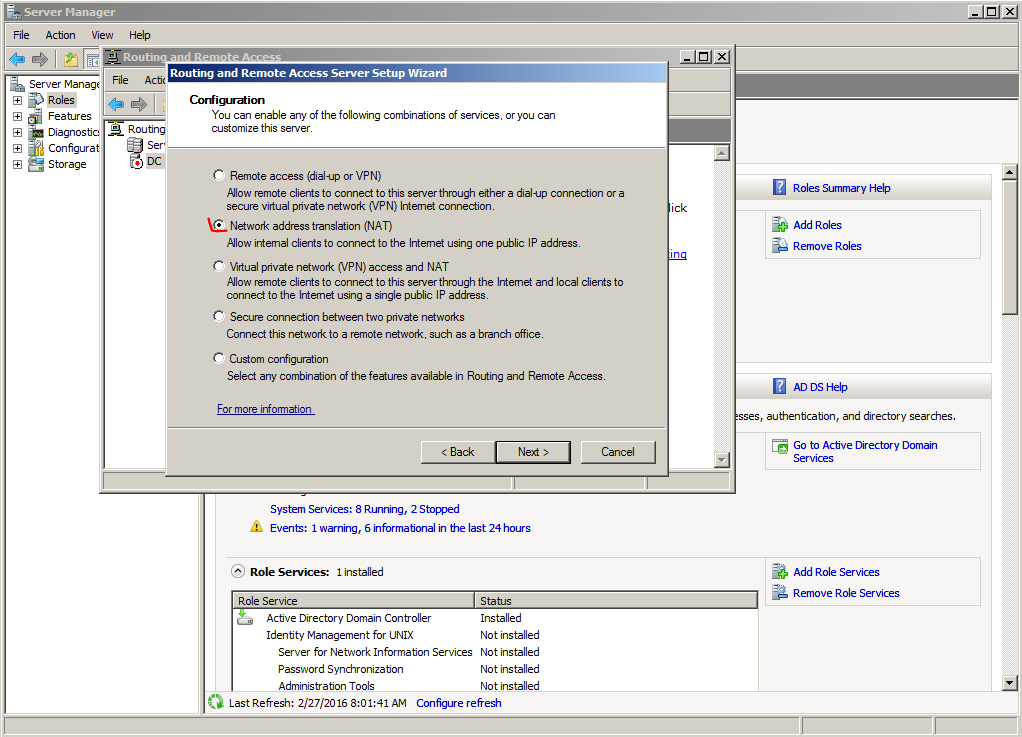This screenshot has width=1022, height=737.
Task: Click Next in the setup wizard
Action: point(533,452)
